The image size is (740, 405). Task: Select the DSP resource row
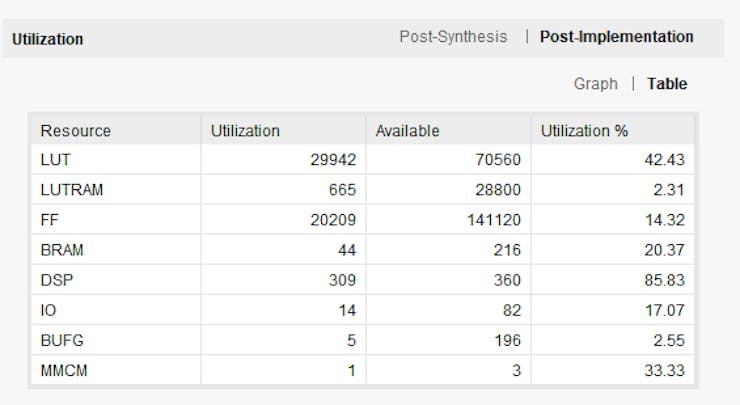click(362, 280)
